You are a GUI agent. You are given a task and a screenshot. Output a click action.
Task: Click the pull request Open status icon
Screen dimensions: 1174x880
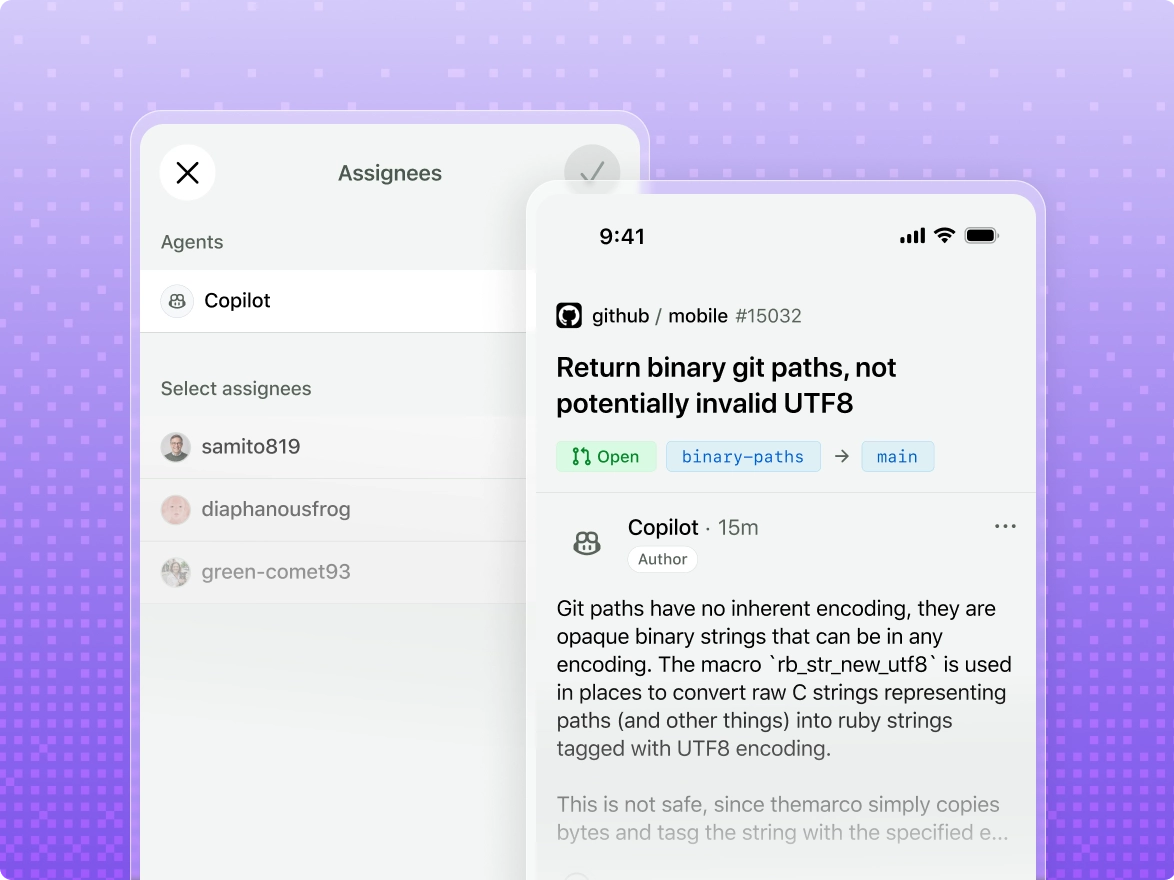(580, 456)
